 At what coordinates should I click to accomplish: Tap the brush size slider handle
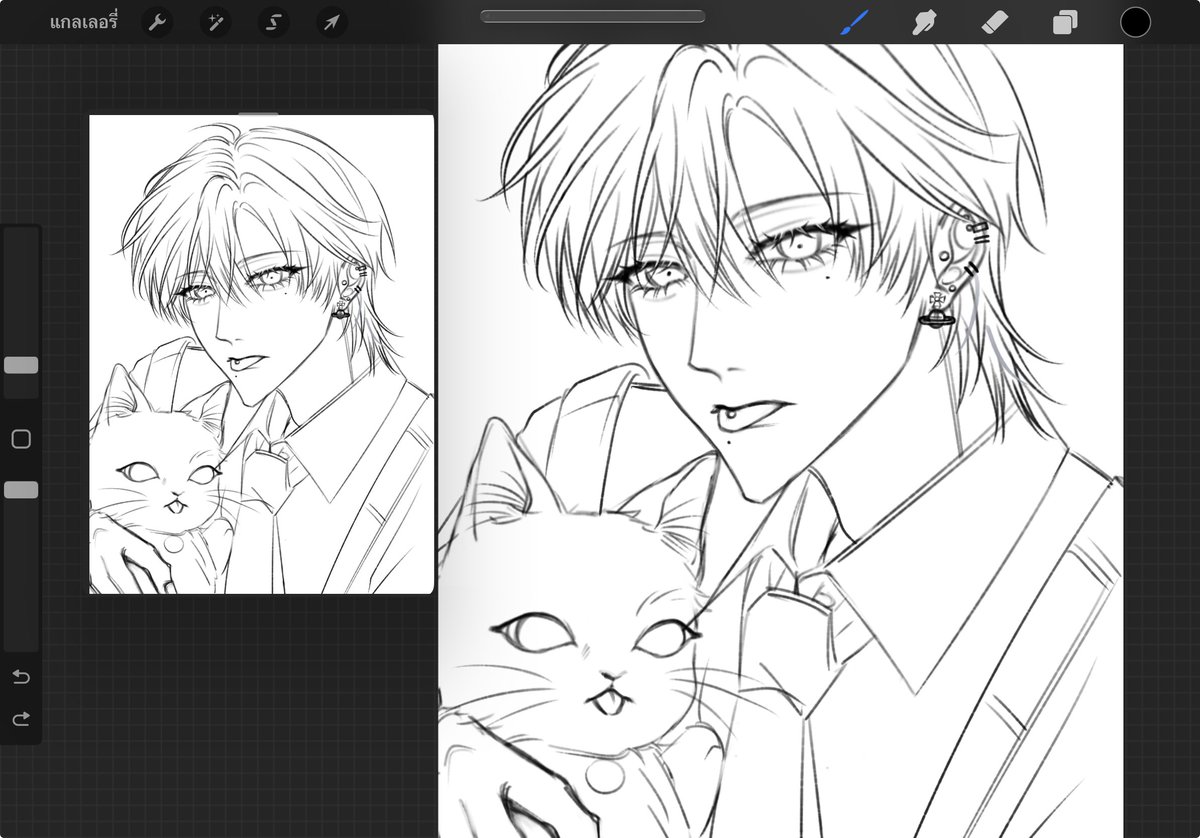point(21,365)
